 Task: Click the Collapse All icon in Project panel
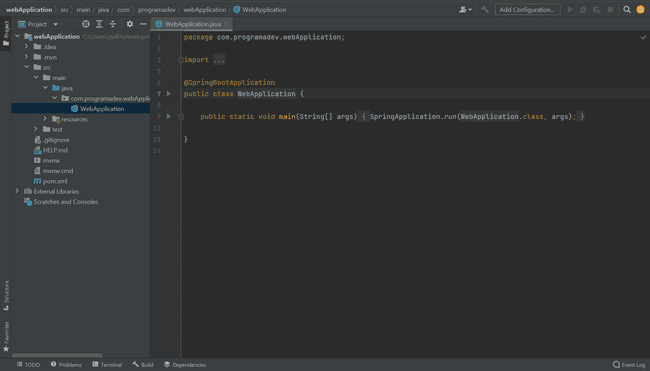tap(112, 24)
